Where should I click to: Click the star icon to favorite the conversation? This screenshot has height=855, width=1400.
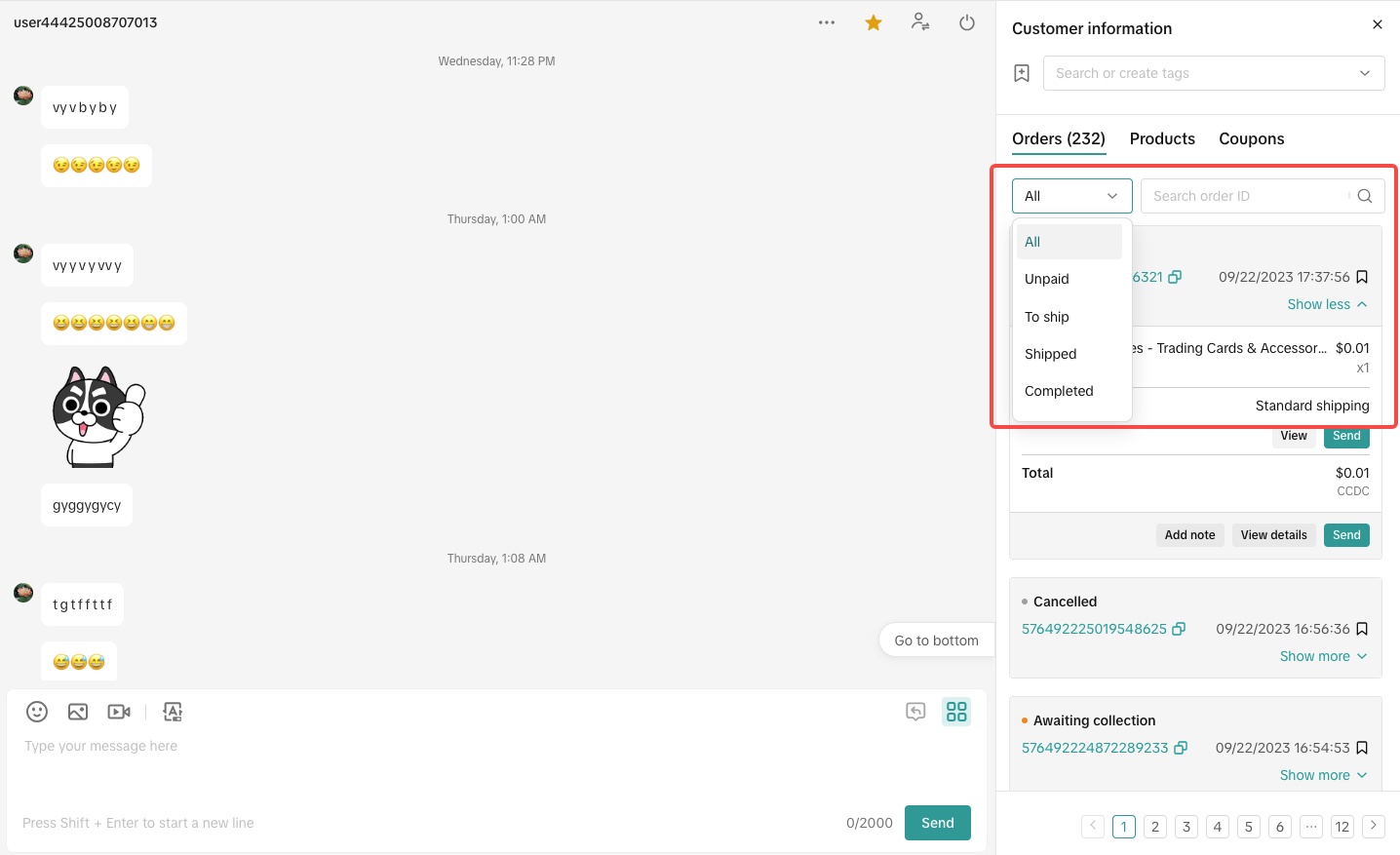(x=874, y=22)
